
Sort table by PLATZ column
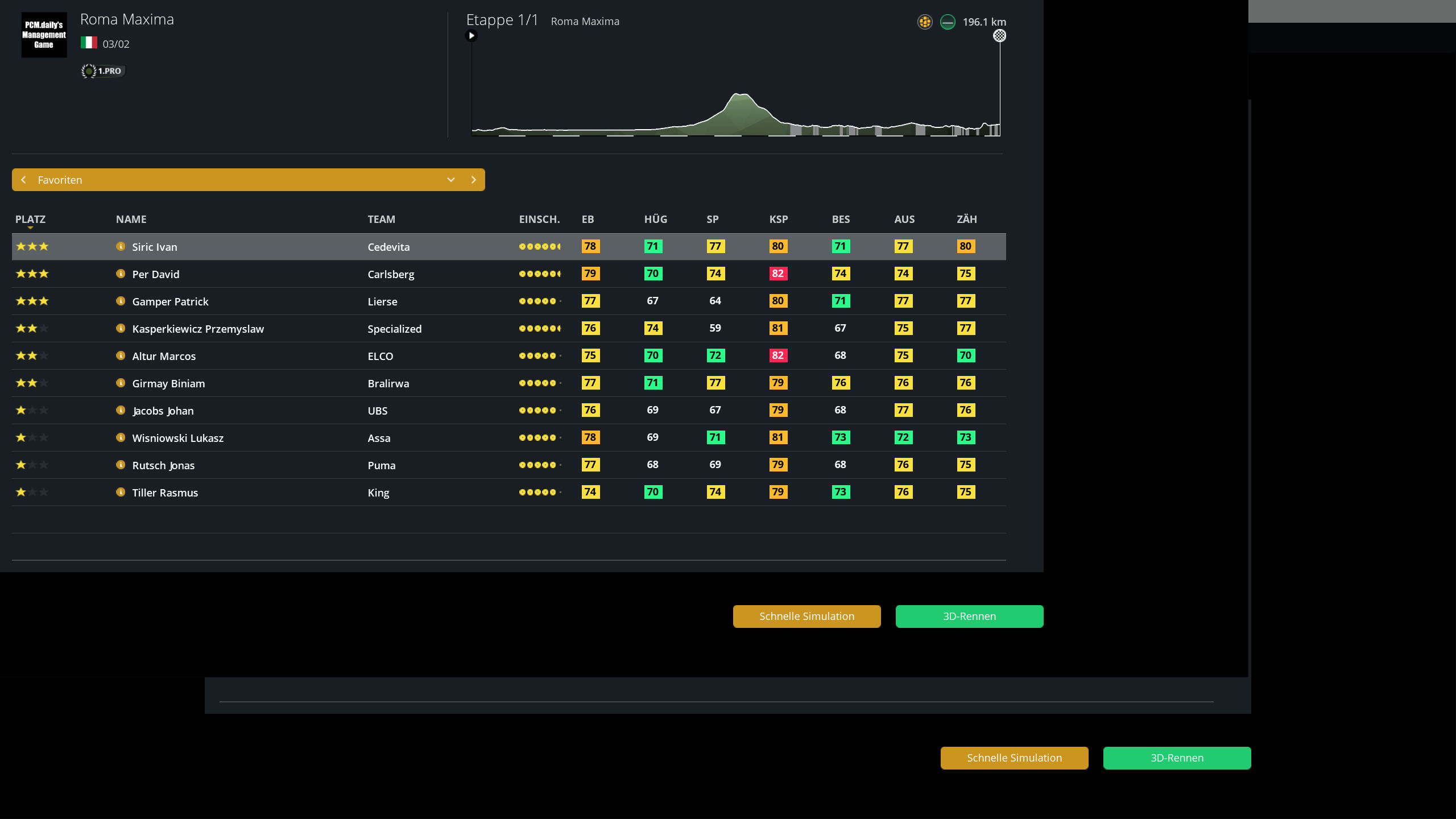coord(30,220)
